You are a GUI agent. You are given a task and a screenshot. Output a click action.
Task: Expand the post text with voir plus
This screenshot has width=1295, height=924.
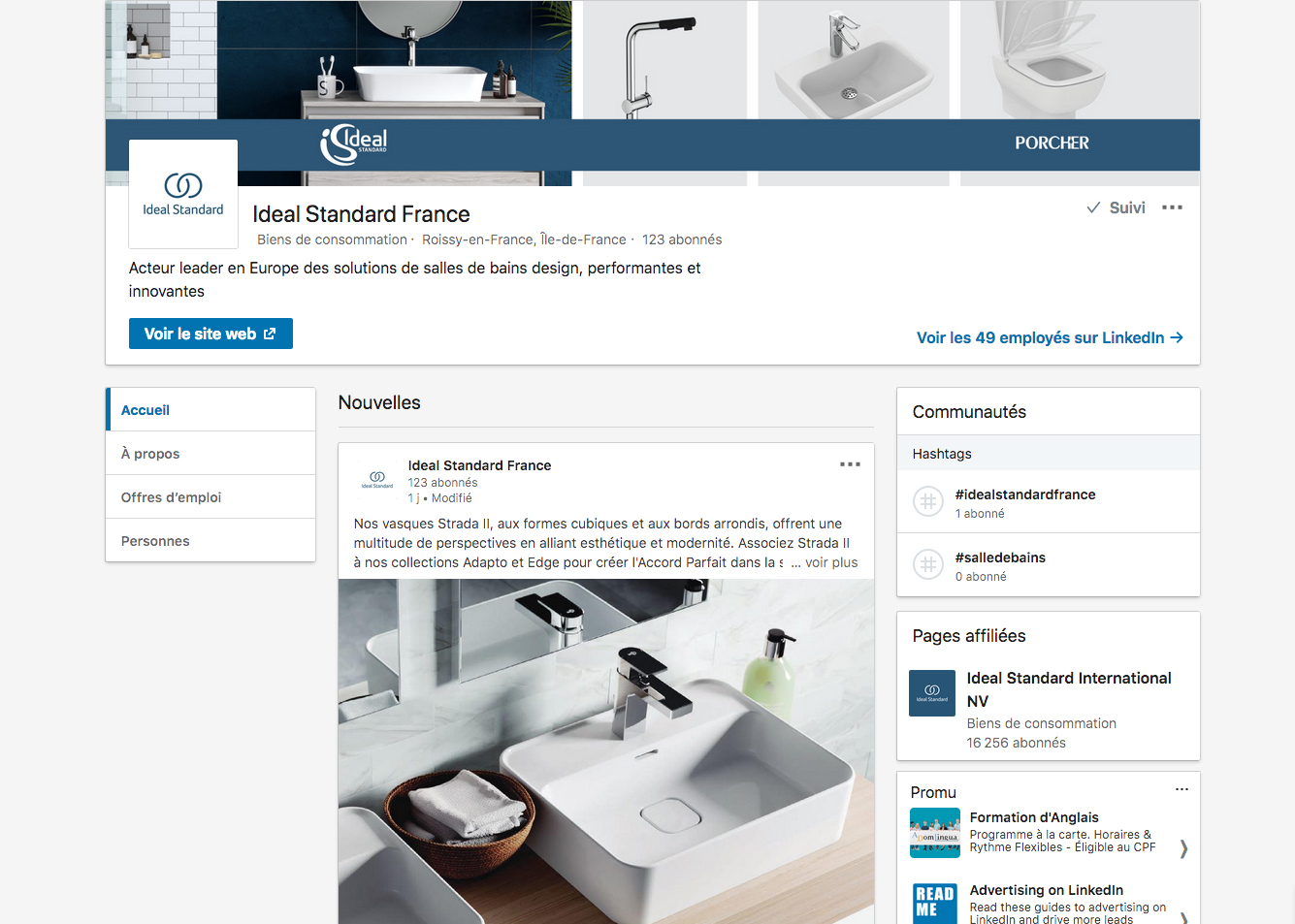coord(831,562)
